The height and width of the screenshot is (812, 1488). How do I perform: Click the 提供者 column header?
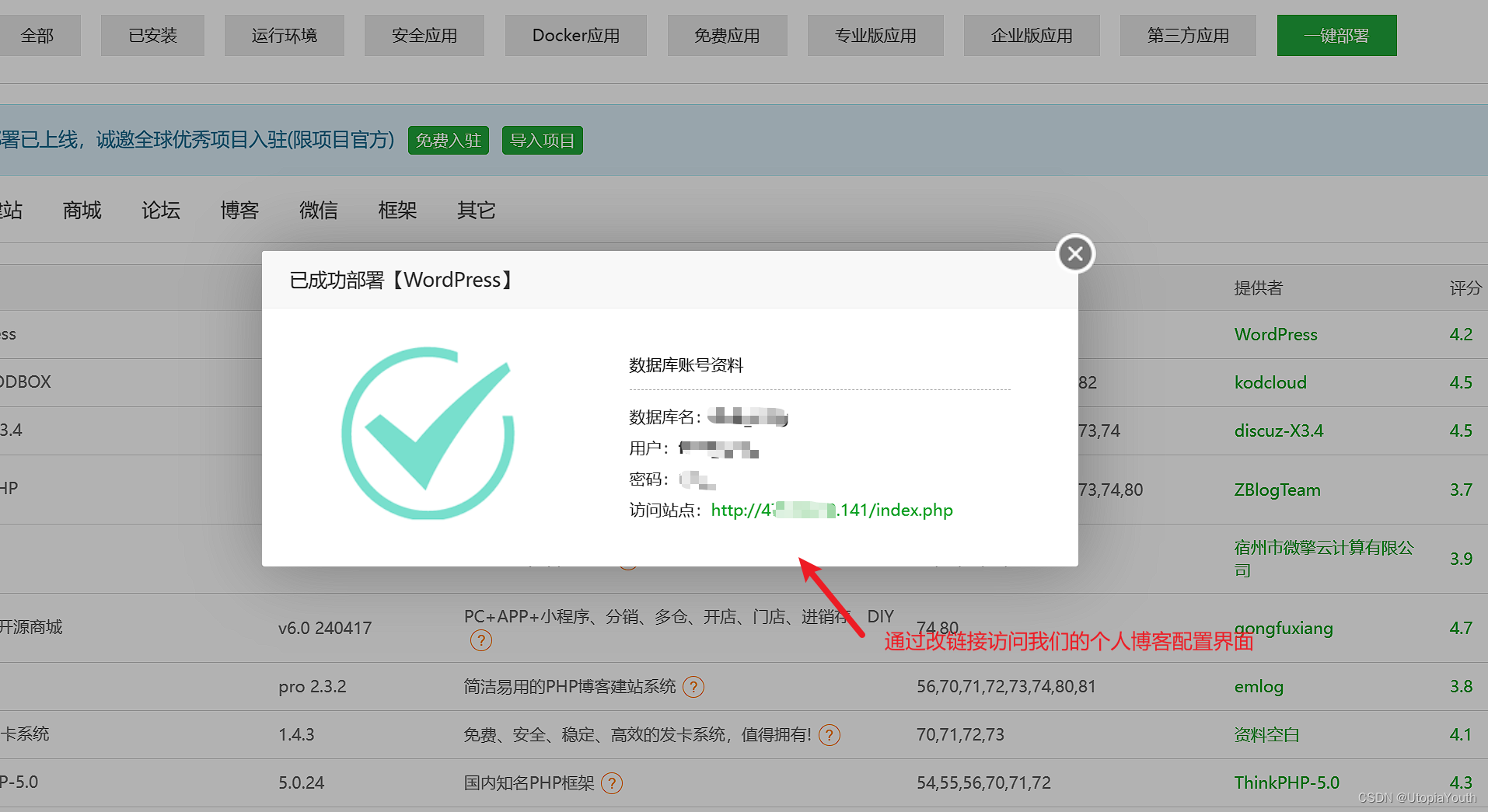(1258, 288)
